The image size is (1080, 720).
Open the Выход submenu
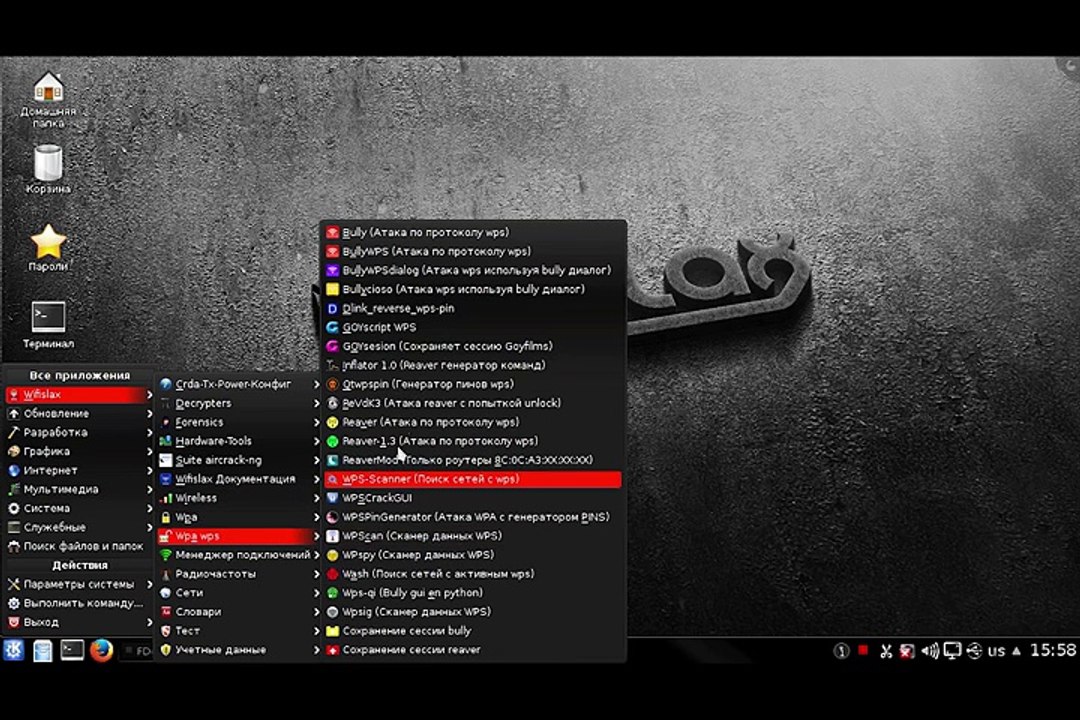79,621
